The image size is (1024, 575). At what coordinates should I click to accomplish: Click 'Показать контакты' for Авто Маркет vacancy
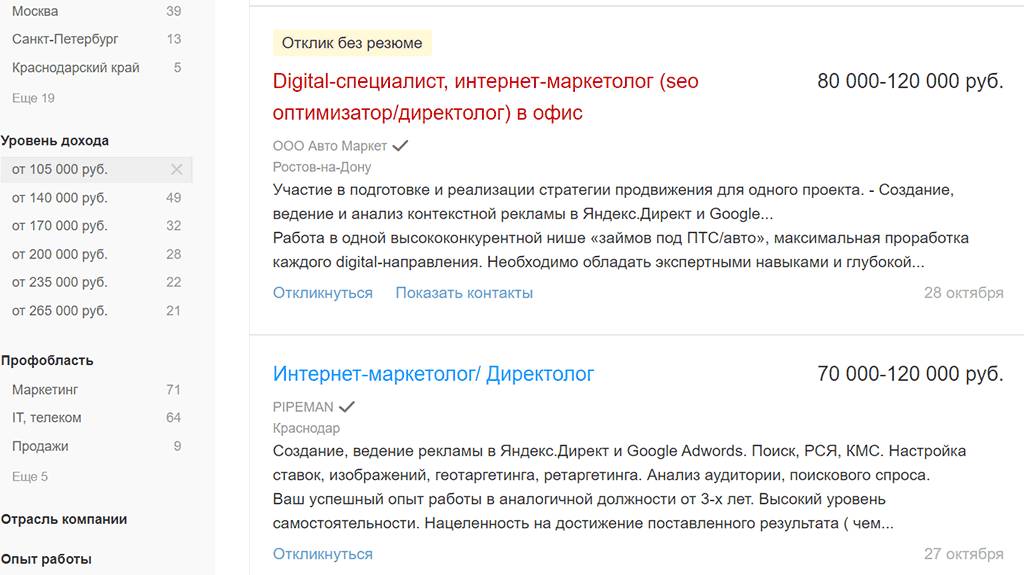click(x=464, y=293)
